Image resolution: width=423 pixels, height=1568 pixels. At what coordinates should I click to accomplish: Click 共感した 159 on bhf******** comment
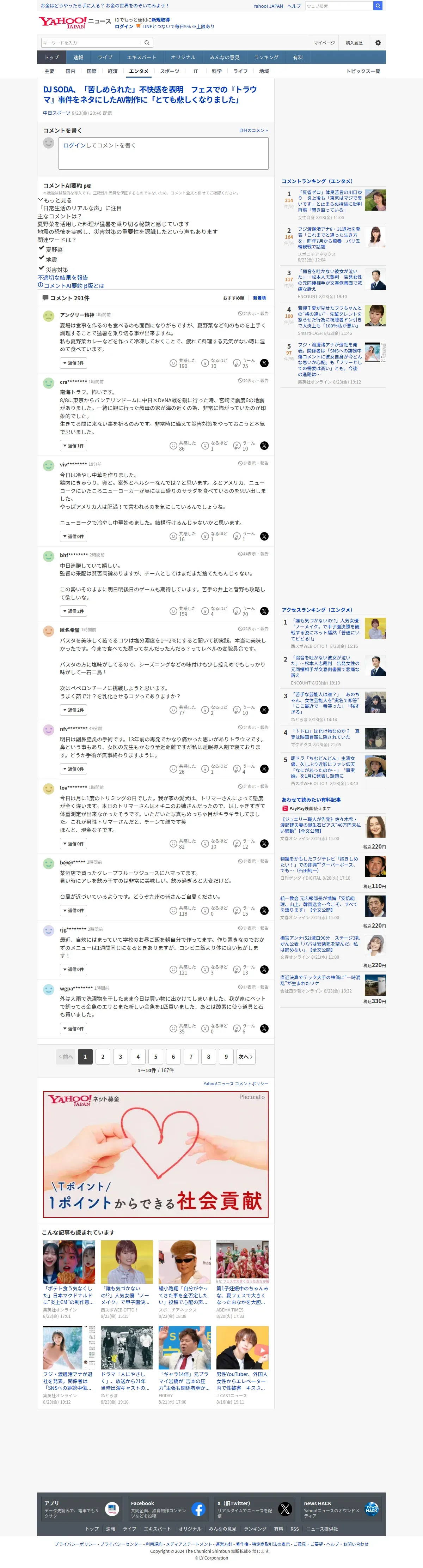coord(182,612)
